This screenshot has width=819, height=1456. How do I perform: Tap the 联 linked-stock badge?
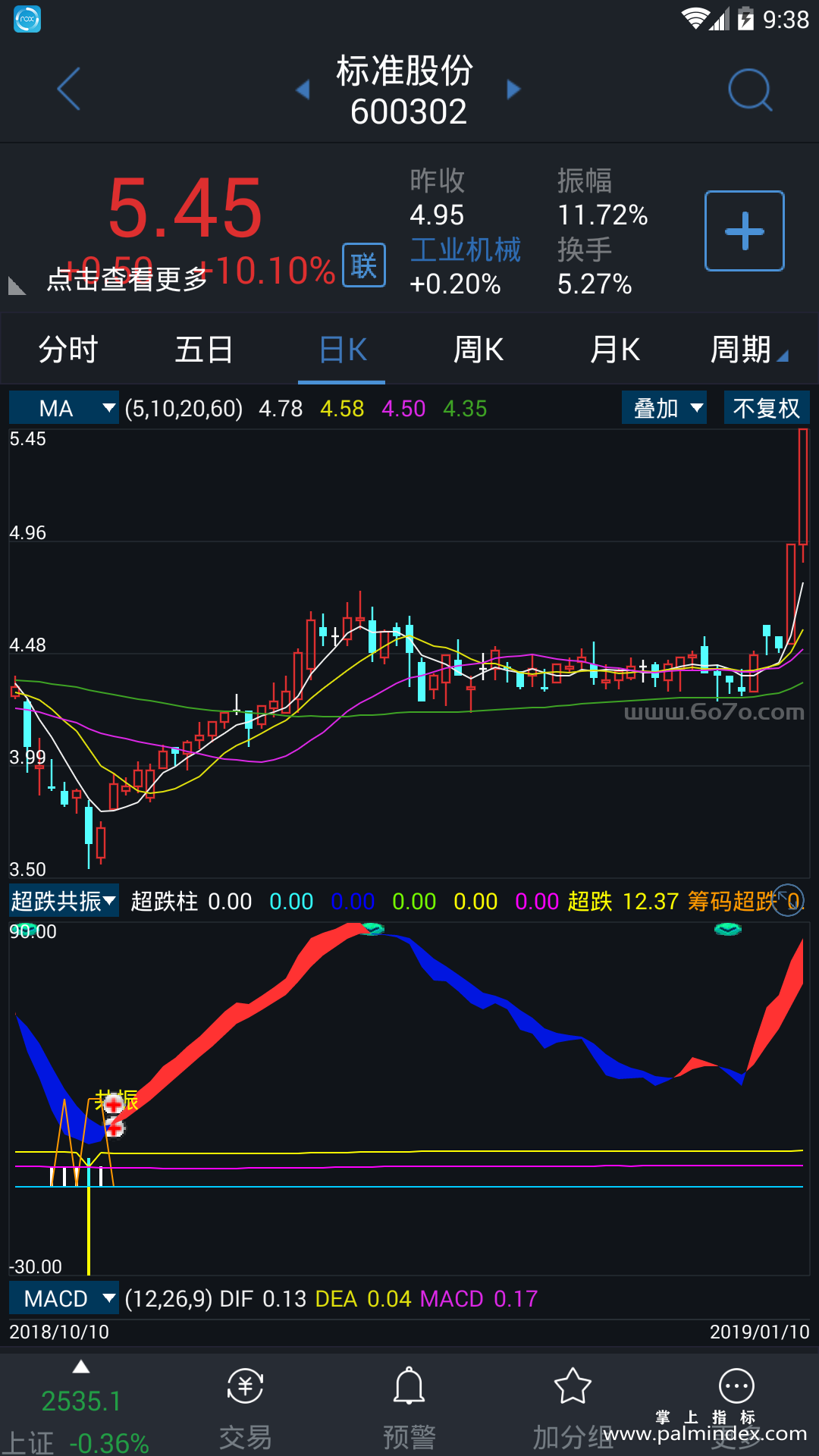pyautogui.click(x=364, y=265)
